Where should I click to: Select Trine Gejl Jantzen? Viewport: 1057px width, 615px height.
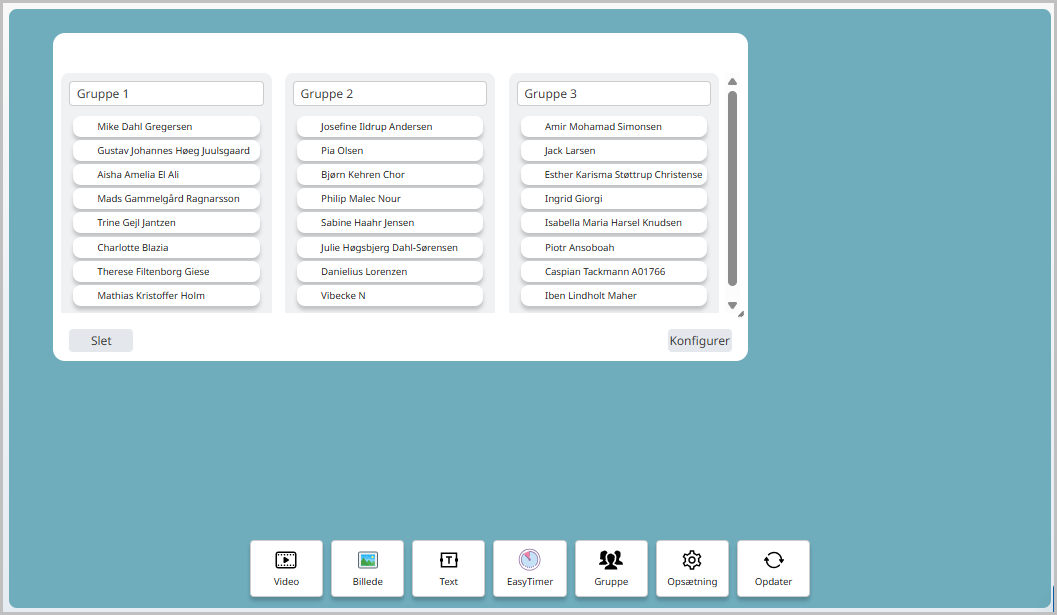point(167,223)
